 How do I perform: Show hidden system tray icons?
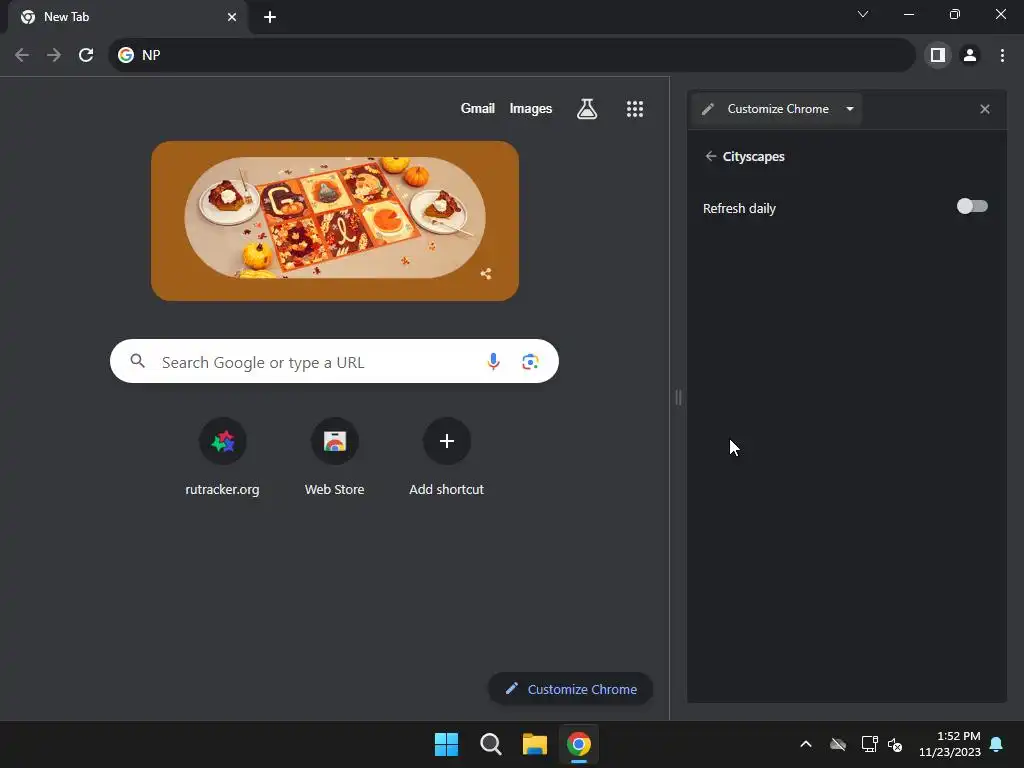click(806, 744)
